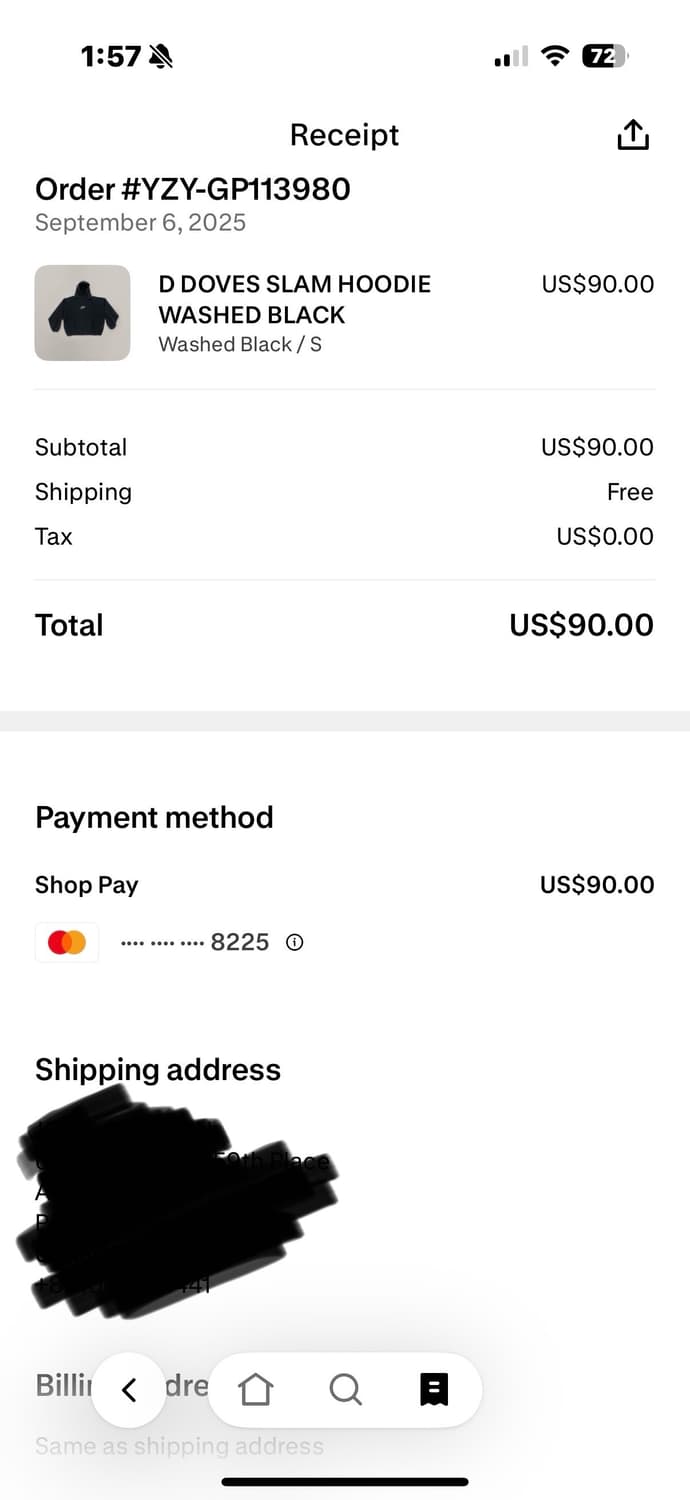Tap the silent mode bell icon
Screen dimensions: 690x1500
160,57
